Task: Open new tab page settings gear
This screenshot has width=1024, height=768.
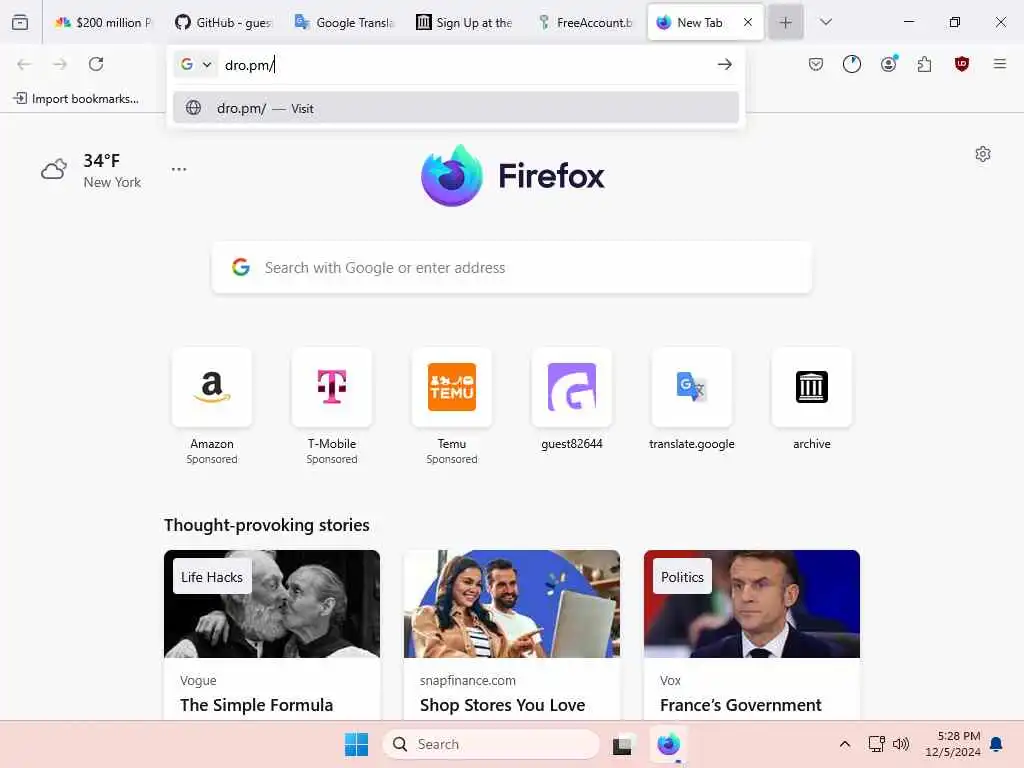Action: click(983, 154)
